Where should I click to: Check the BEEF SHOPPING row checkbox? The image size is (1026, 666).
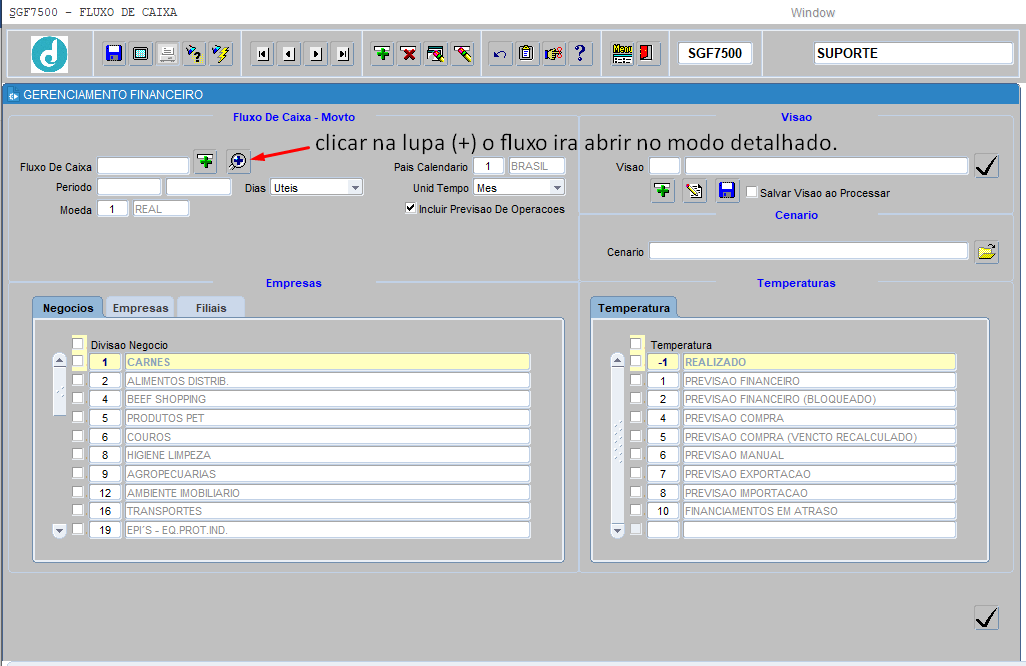[x=78, y=398]
